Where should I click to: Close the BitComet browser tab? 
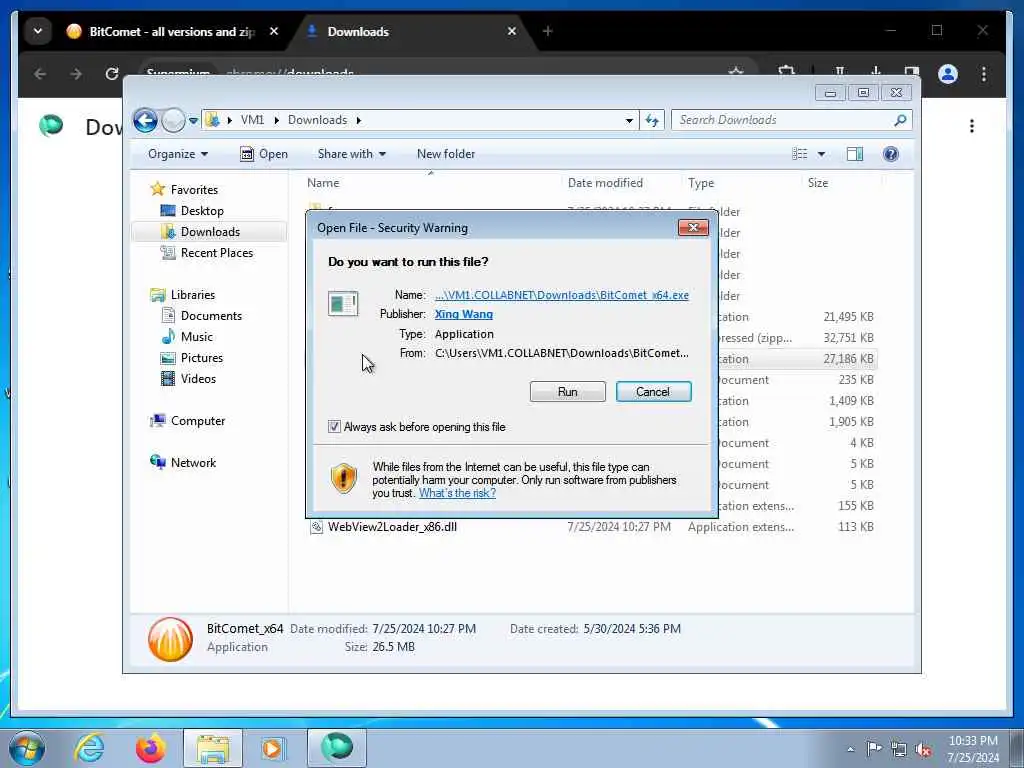click(274, 31)
